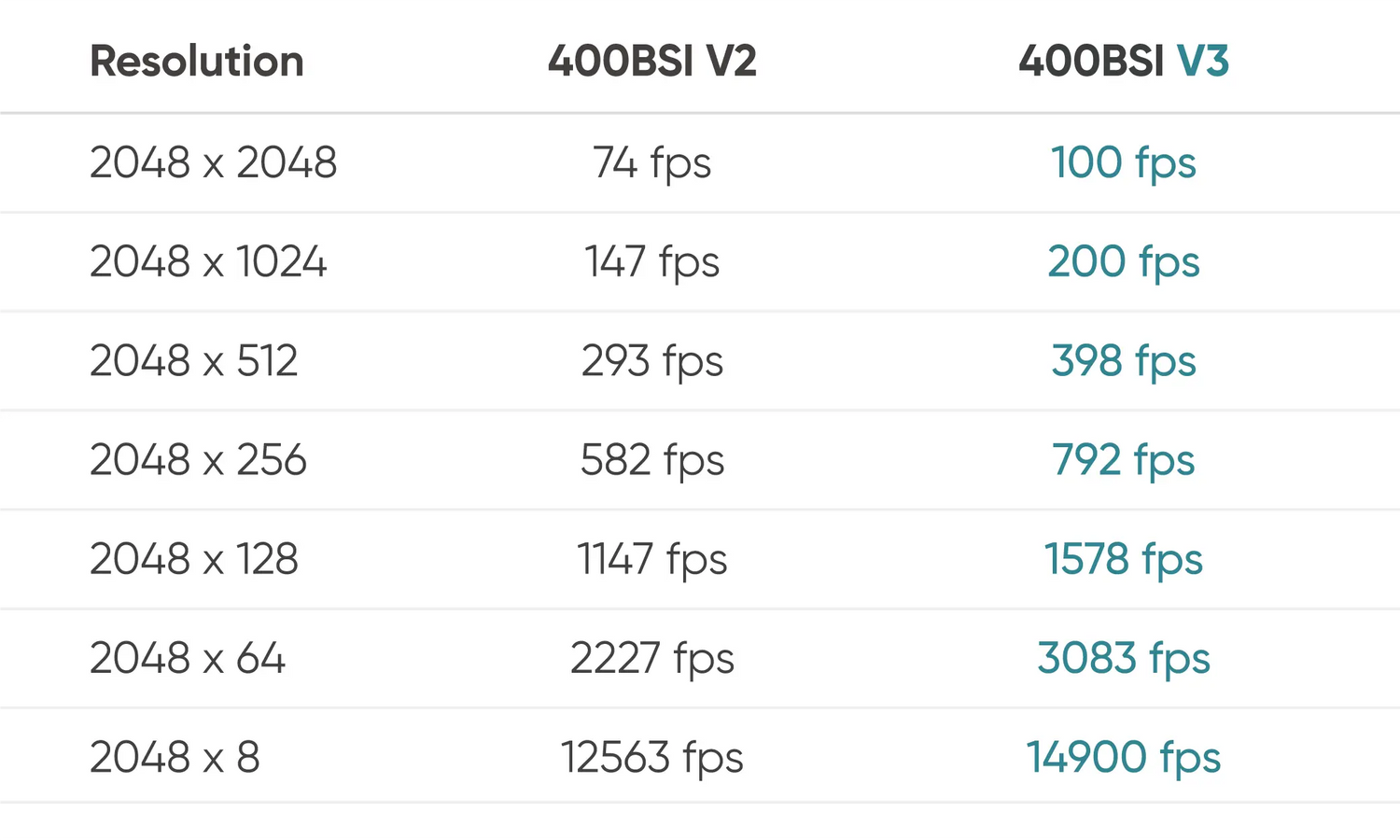This screenshot has height=840, width=1400.
Task: Select the 2048 x 64 resolution cell
Action: (x=187, y=658)
